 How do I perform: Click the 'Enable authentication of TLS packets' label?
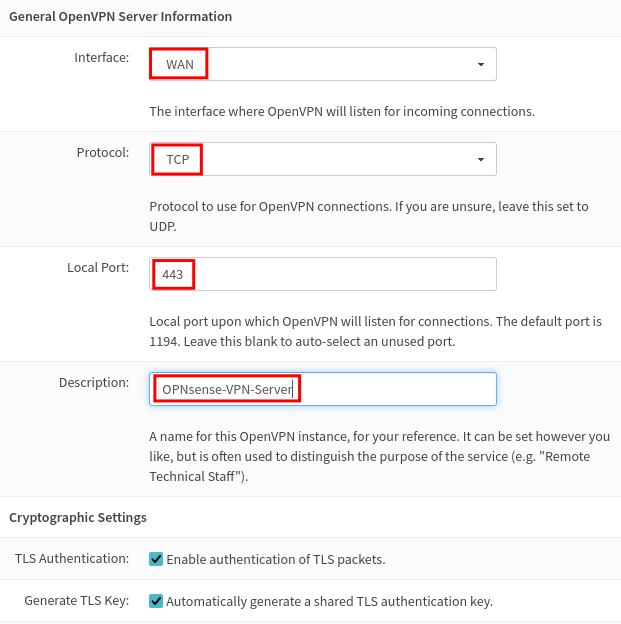276,560
